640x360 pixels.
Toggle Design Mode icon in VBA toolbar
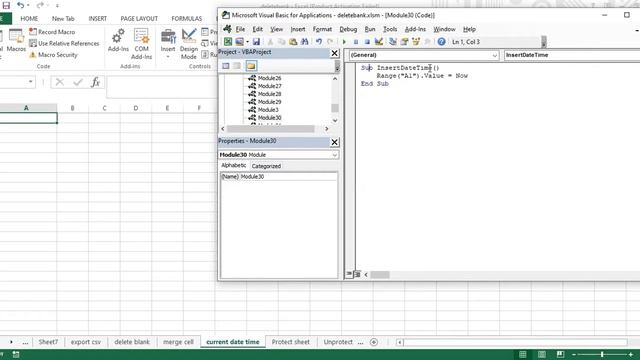(x=379, y=42)
